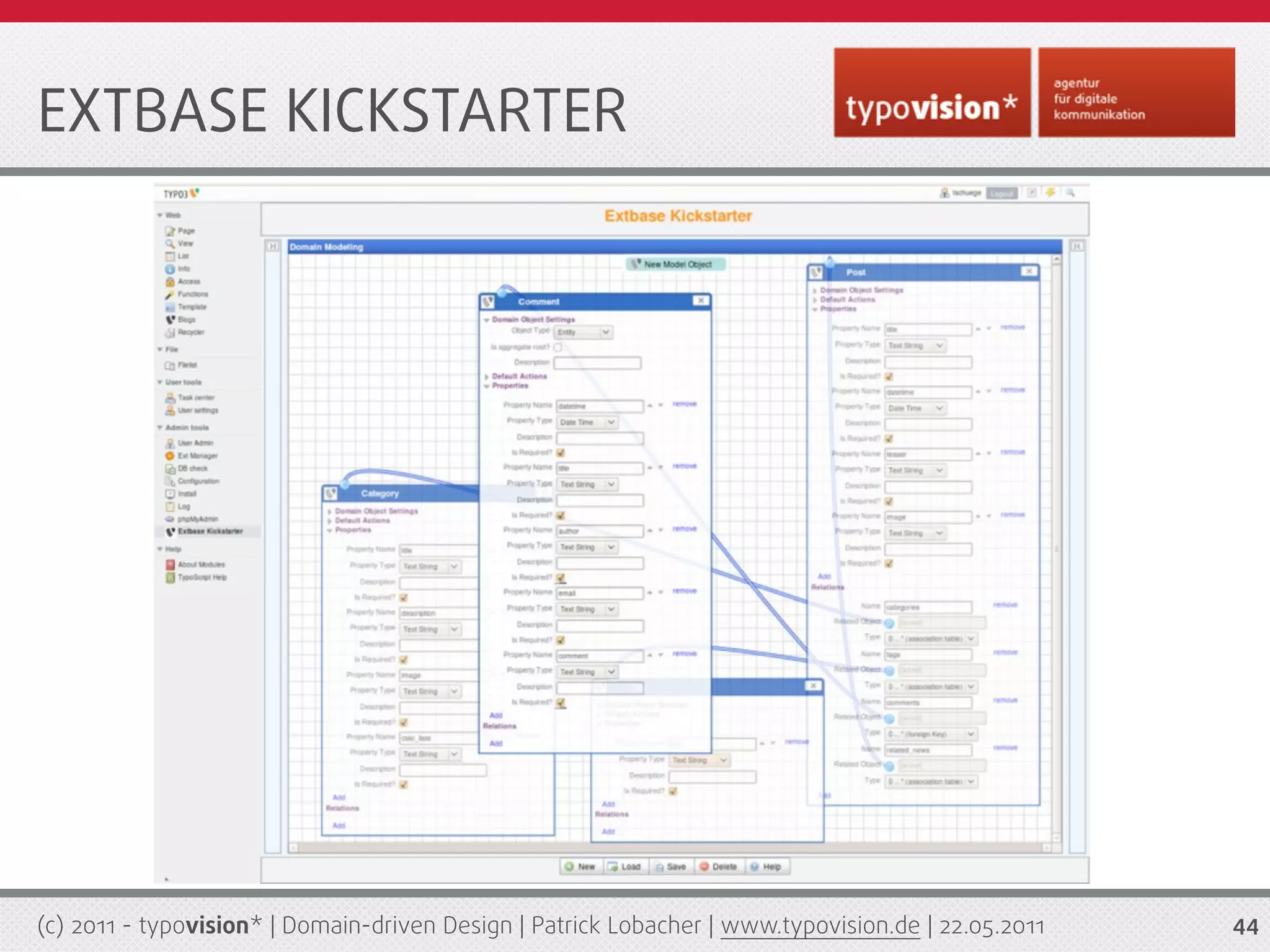Open relation type dropdown for Post categories
Viewport: 1270px width, 952px height.
[x=931, y=638]
